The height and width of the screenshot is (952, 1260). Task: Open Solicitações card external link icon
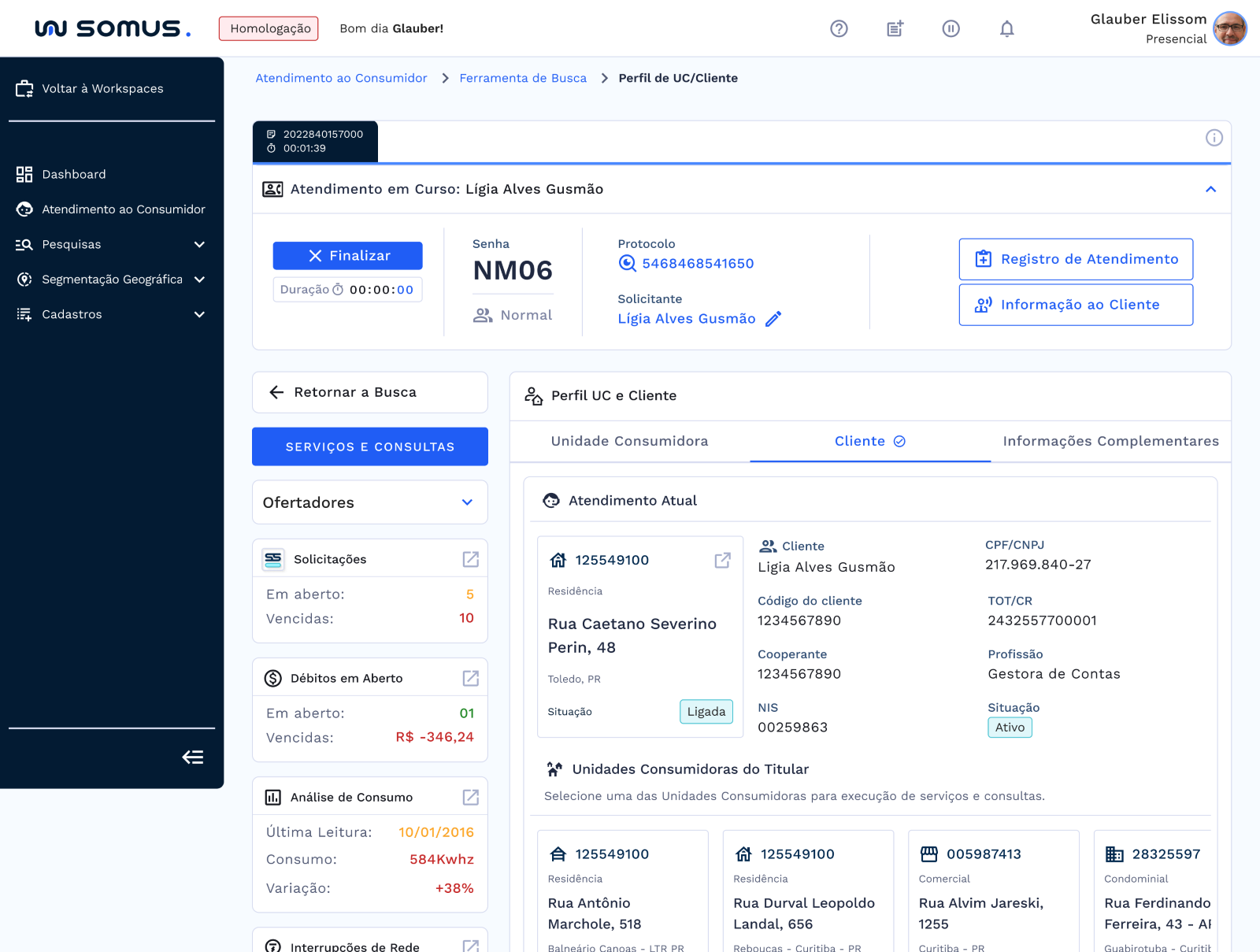pos(470,559)
